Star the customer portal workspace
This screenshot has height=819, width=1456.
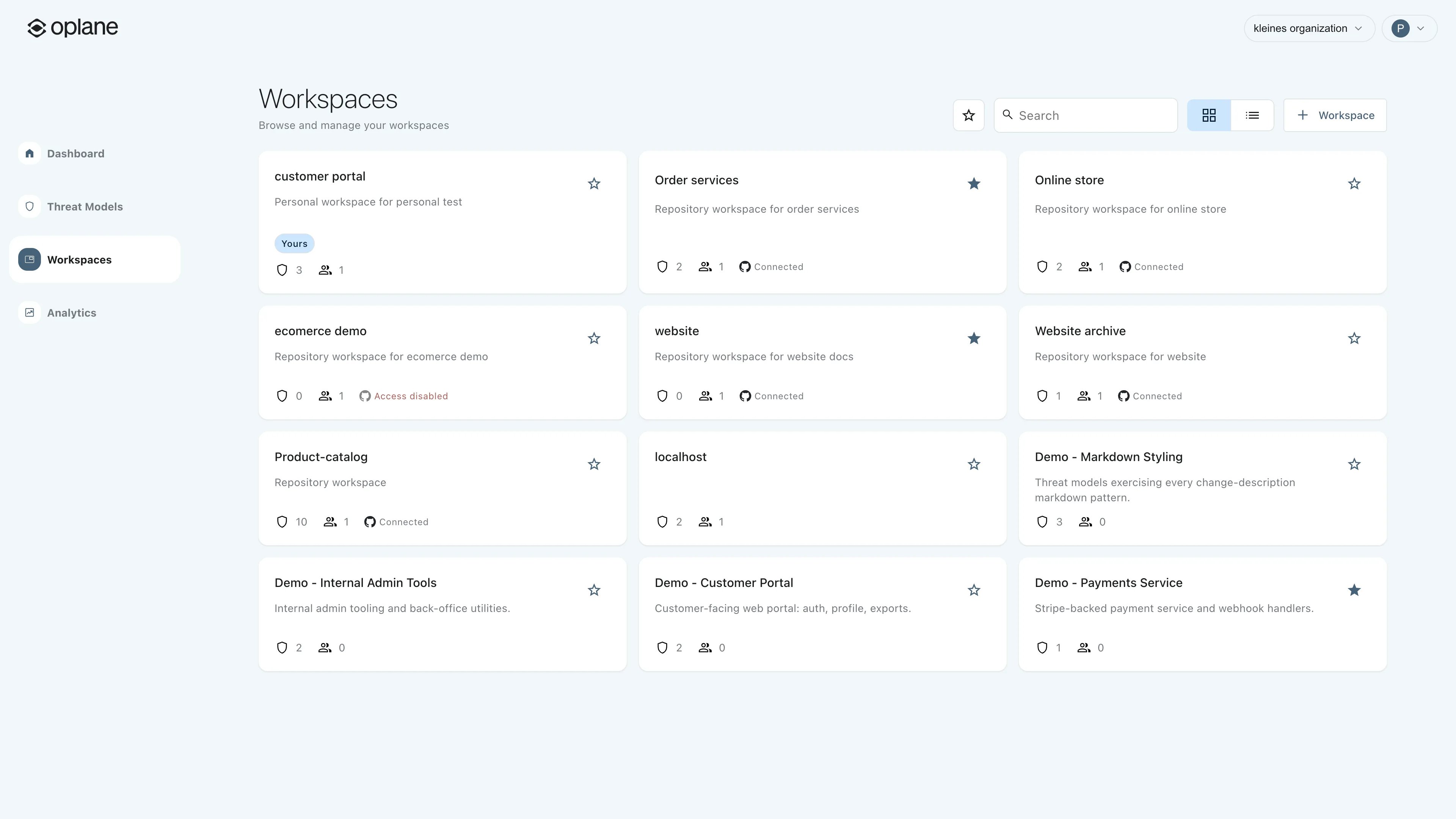coord(594,184)
